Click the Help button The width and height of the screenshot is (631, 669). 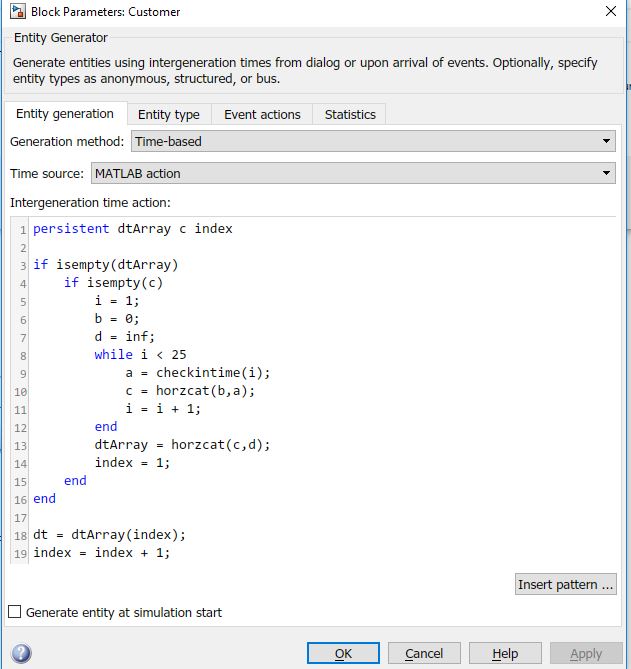coord(505,653)
